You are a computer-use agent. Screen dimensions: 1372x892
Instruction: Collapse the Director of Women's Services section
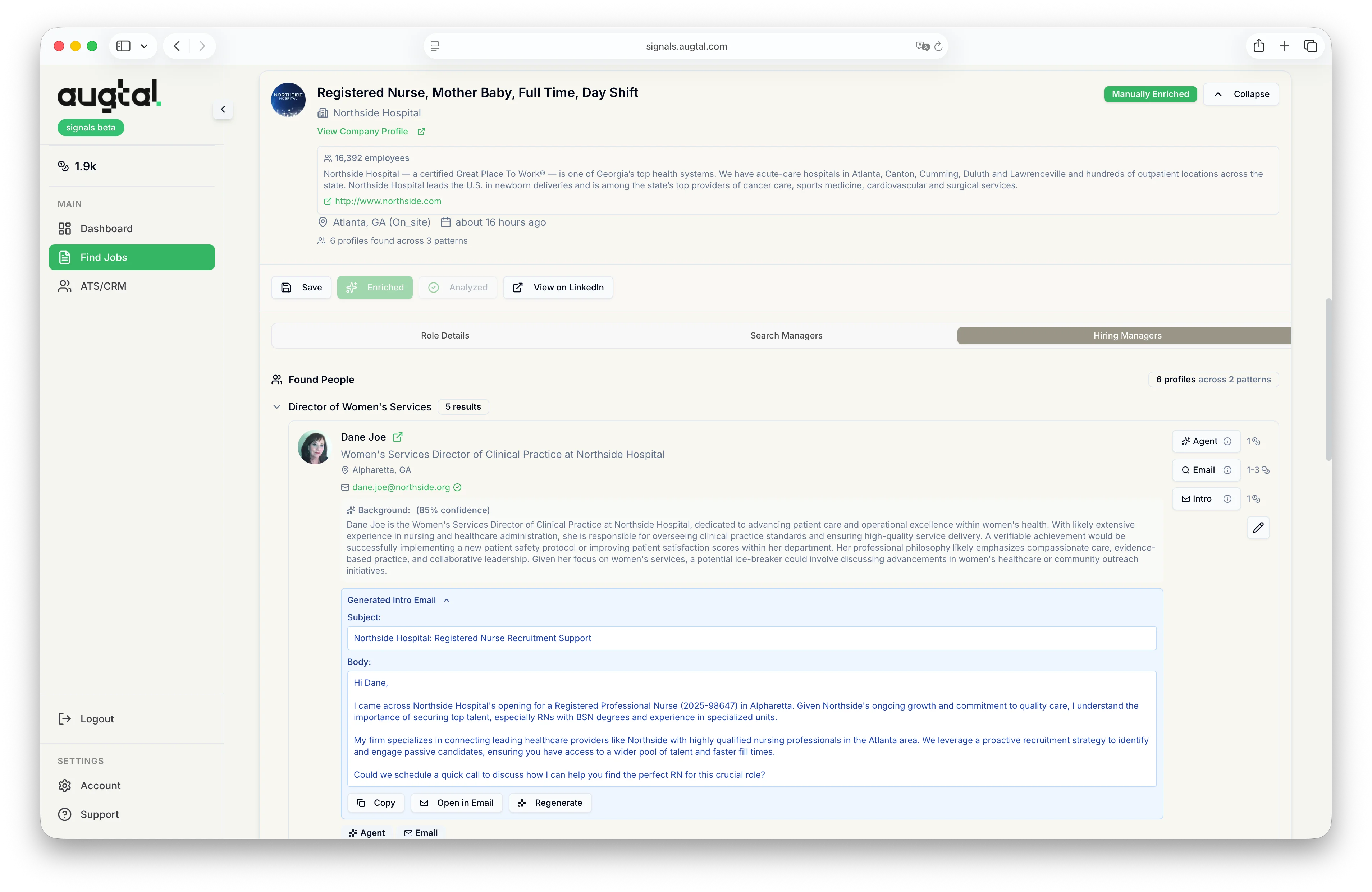(x=277, y=407)
